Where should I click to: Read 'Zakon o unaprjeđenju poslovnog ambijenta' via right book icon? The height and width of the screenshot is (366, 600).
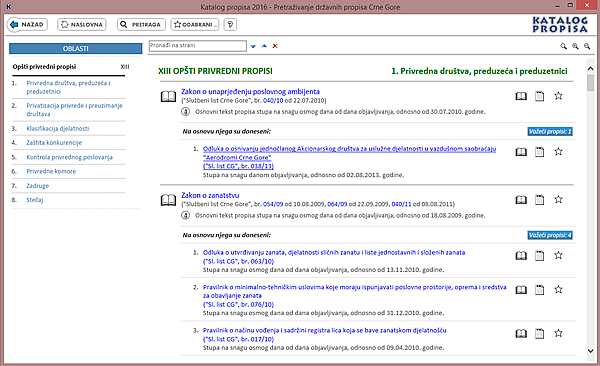[521, 96]
